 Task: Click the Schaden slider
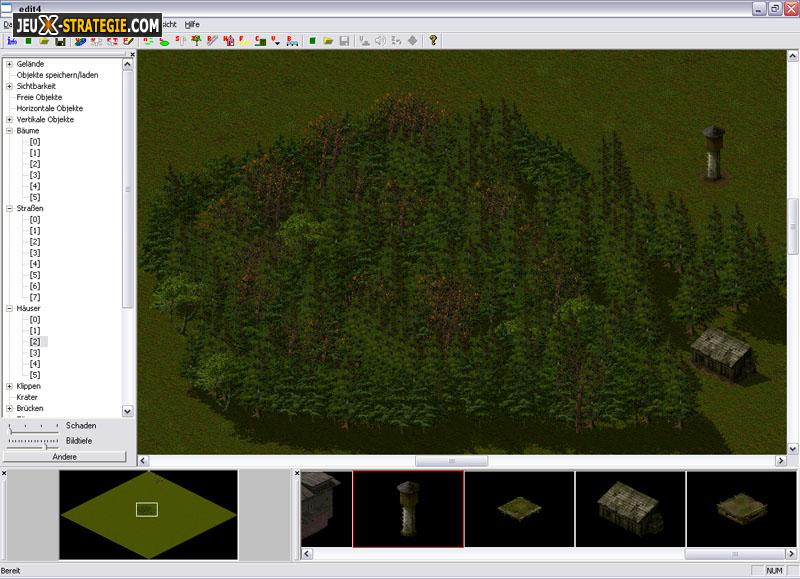(x=33, y=426)
